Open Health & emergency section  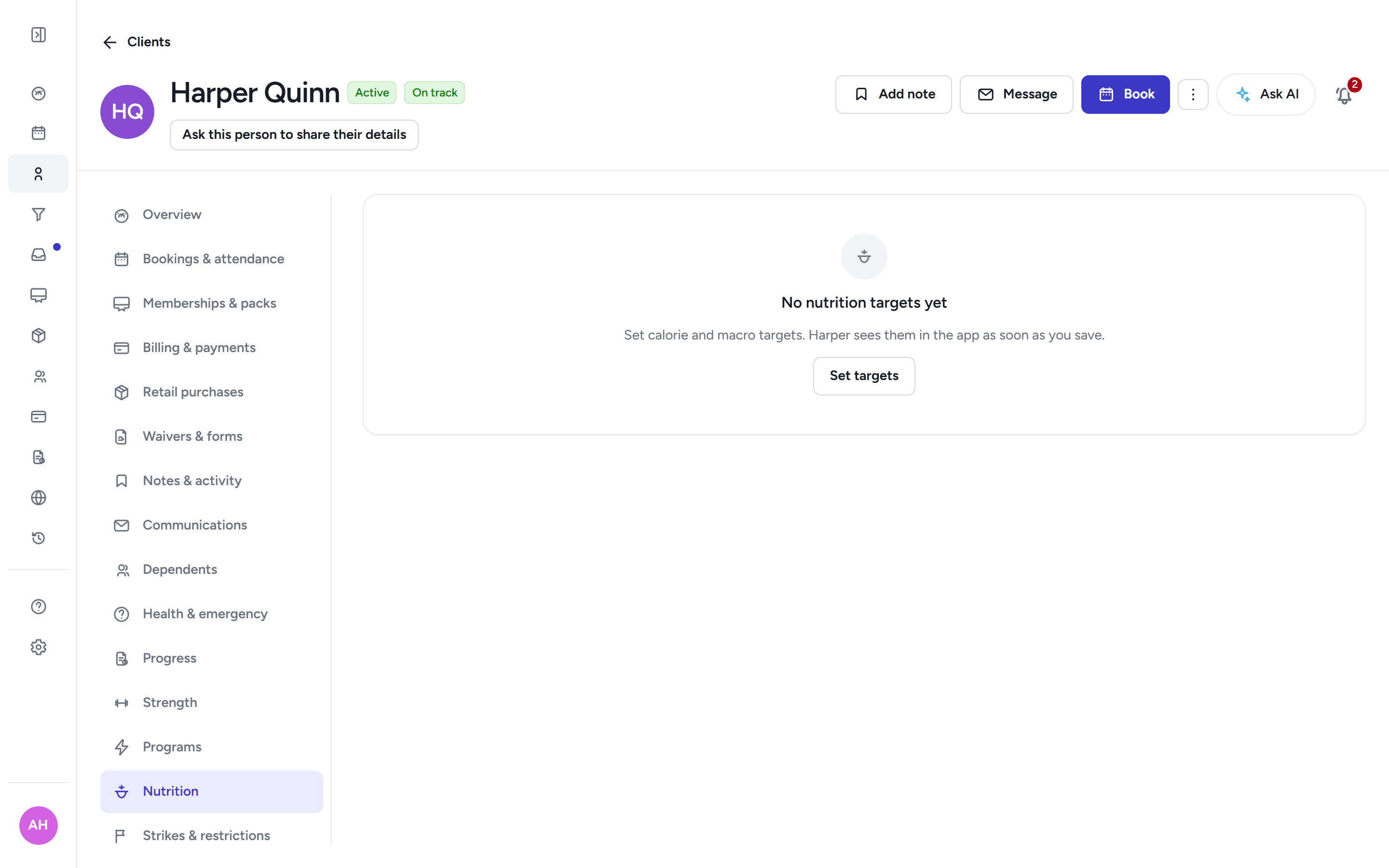[x=212, y=614]
